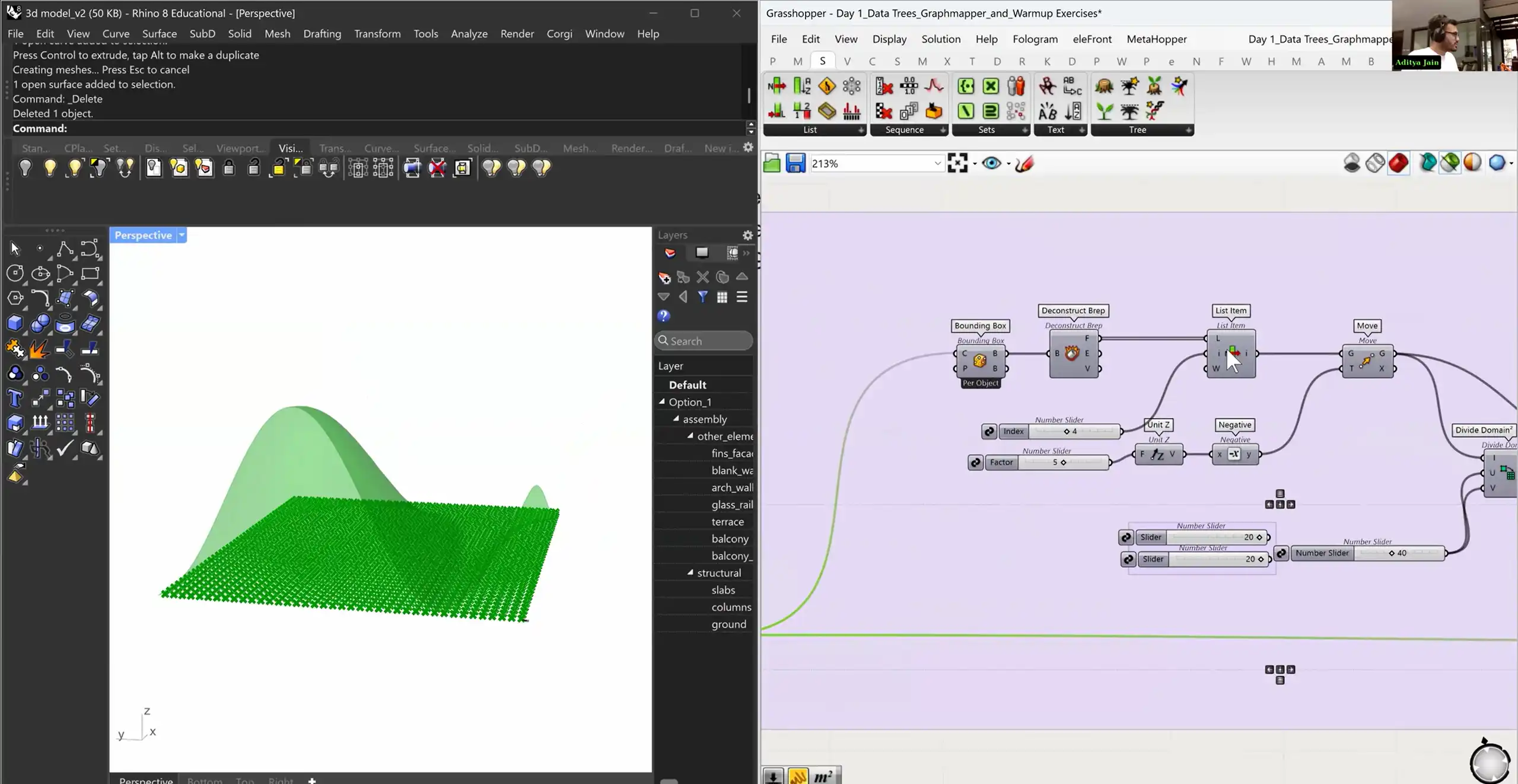The image size is (1518, 784).
Task: Select the Graph Mapper icon in the Sequence group
Action: pyautogui.click(x=934, y=86)
